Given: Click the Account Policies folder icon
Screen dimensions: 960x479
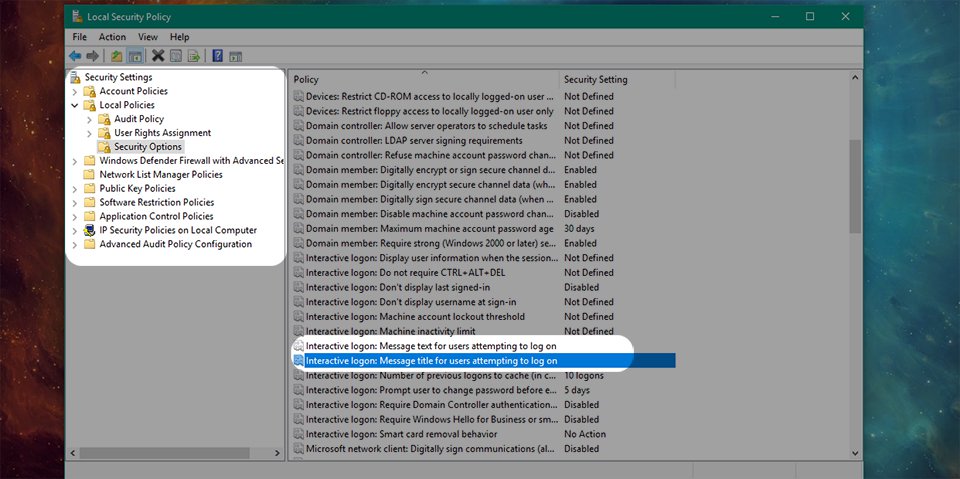Looking at the screenshot, I should 90,91.
